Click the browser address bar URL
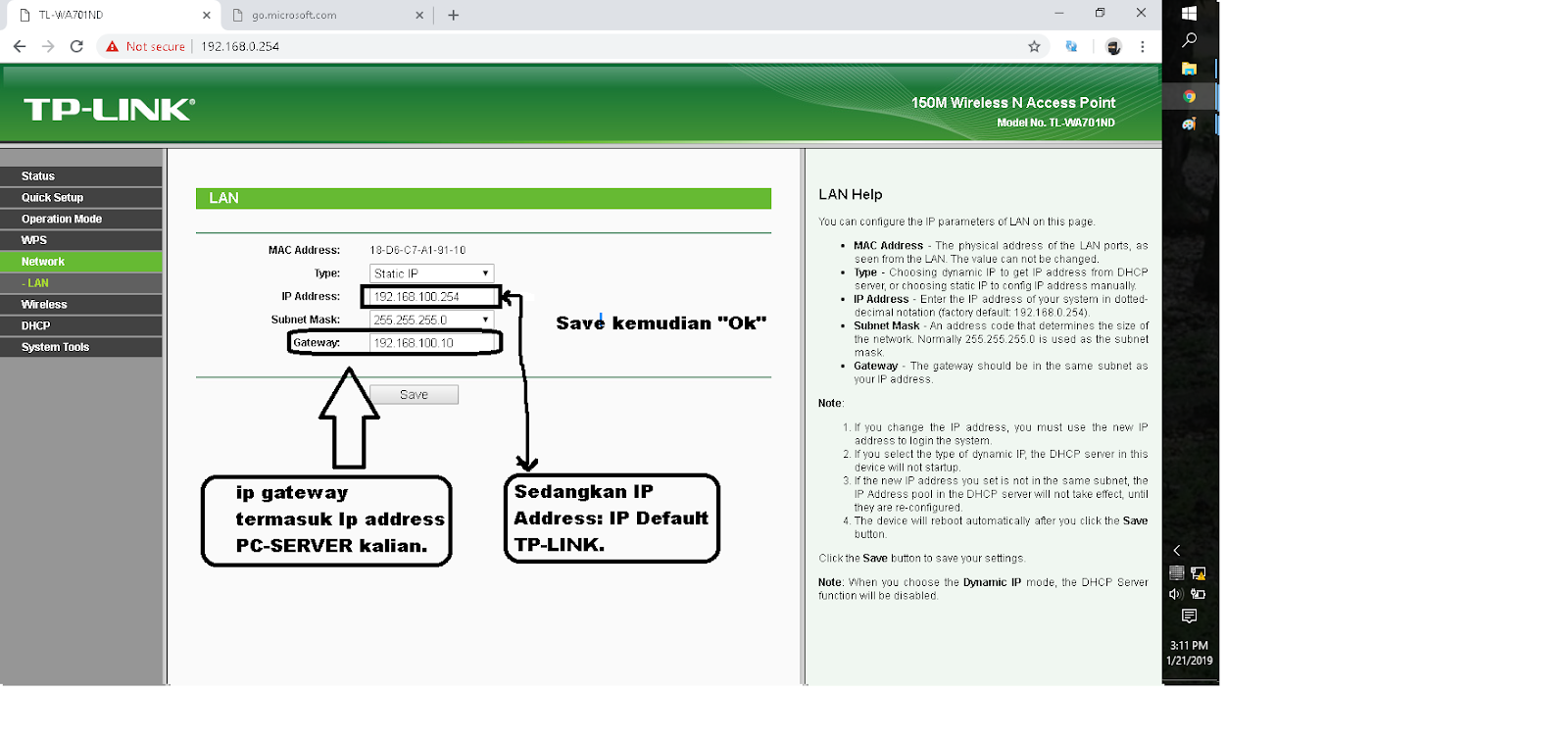Image resolution: width=1568 pixels, height=741 pixels. tap(240, 46)
